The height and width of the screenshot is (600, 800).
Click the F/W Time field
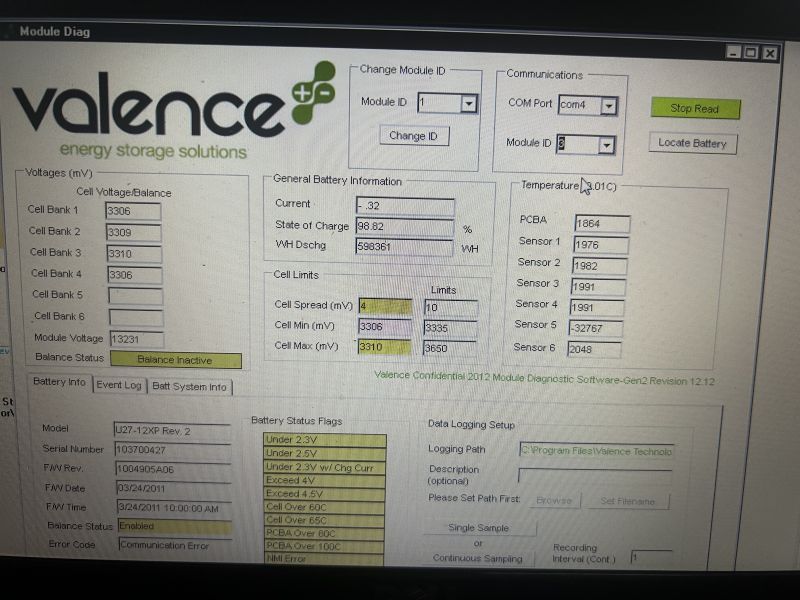pyautogui.click(x=174, y=508)
